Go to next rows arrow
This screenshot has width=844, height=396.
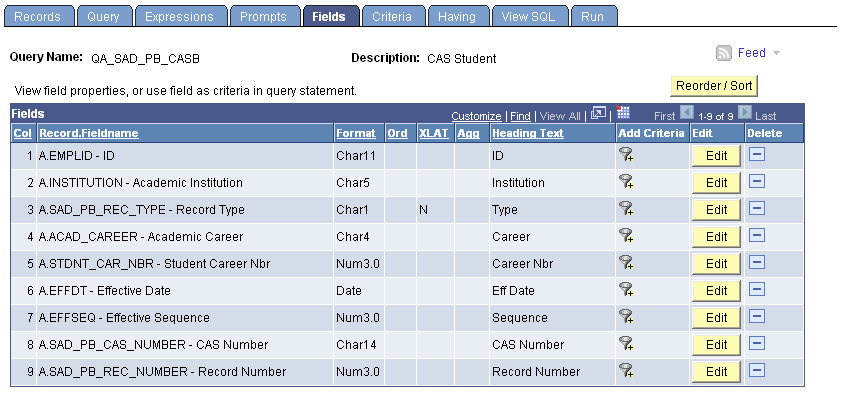click(x=744, y=112)
